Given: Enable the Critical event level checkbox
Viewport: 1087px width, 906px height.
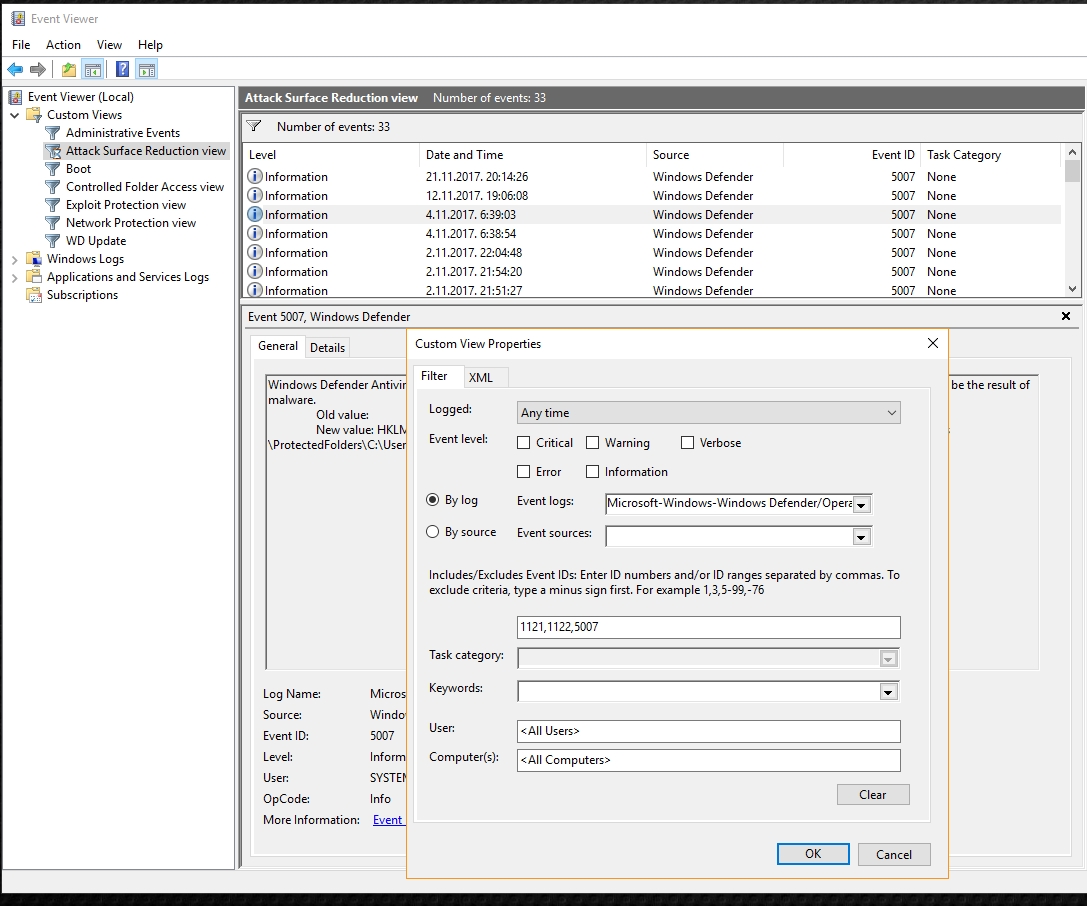Looking at the screenshot, I should pyautogui.click(x=524, y=443).
